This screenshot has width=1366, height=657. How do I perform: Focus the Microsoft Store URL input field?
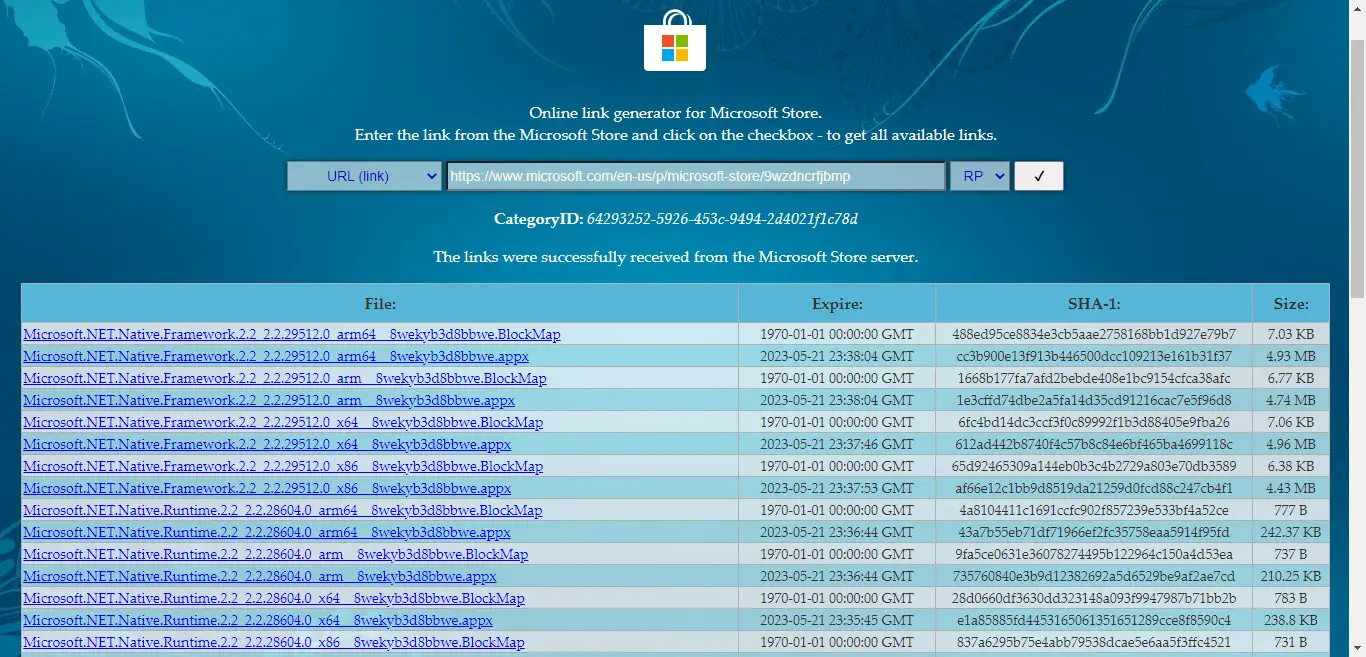[x=695, y=176]
